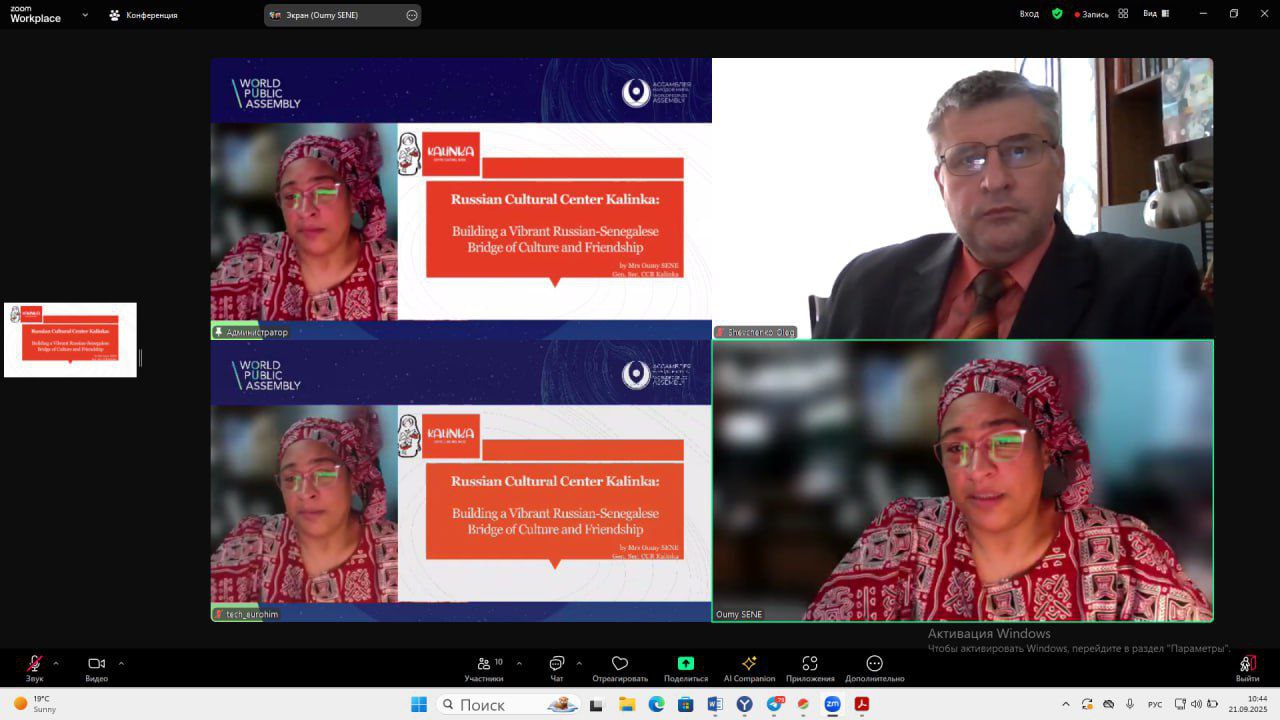This screenshot has width=1280, height=720.
Task: Open Дополнительно more options icon
Action: tap(874, 664)
